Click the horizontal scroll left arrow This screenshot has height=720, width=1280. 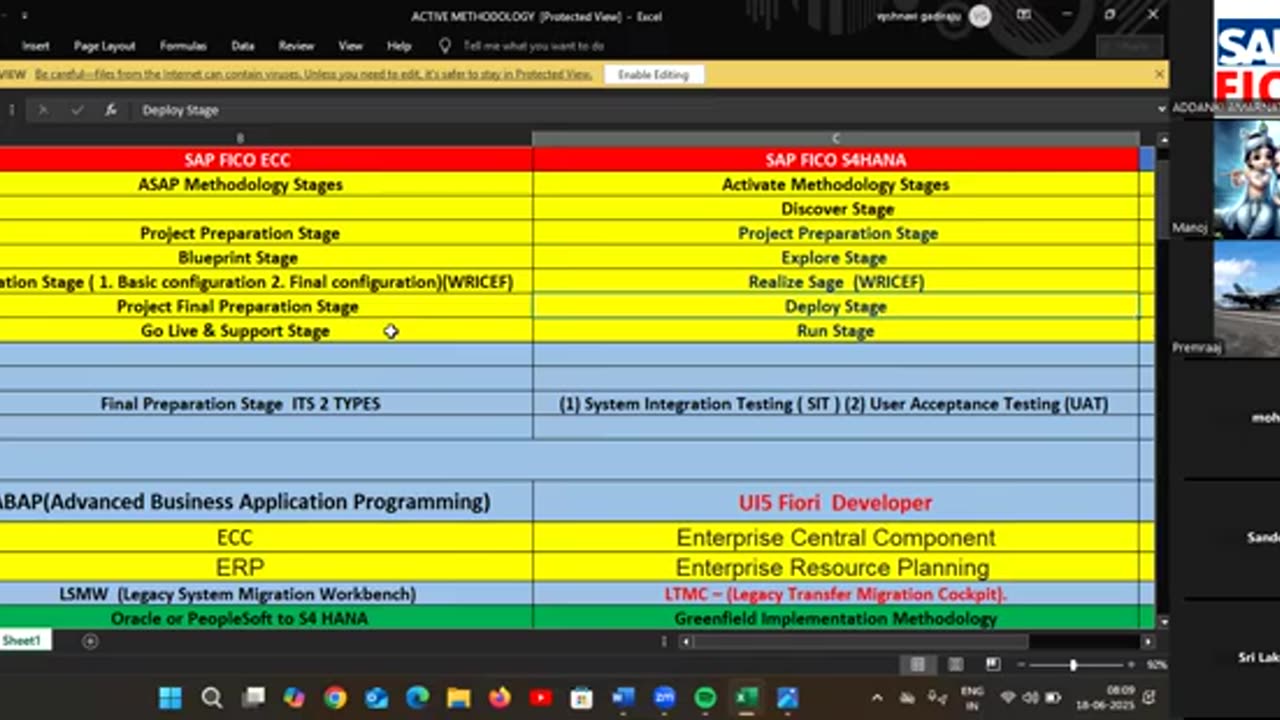(x=686, y=641)
